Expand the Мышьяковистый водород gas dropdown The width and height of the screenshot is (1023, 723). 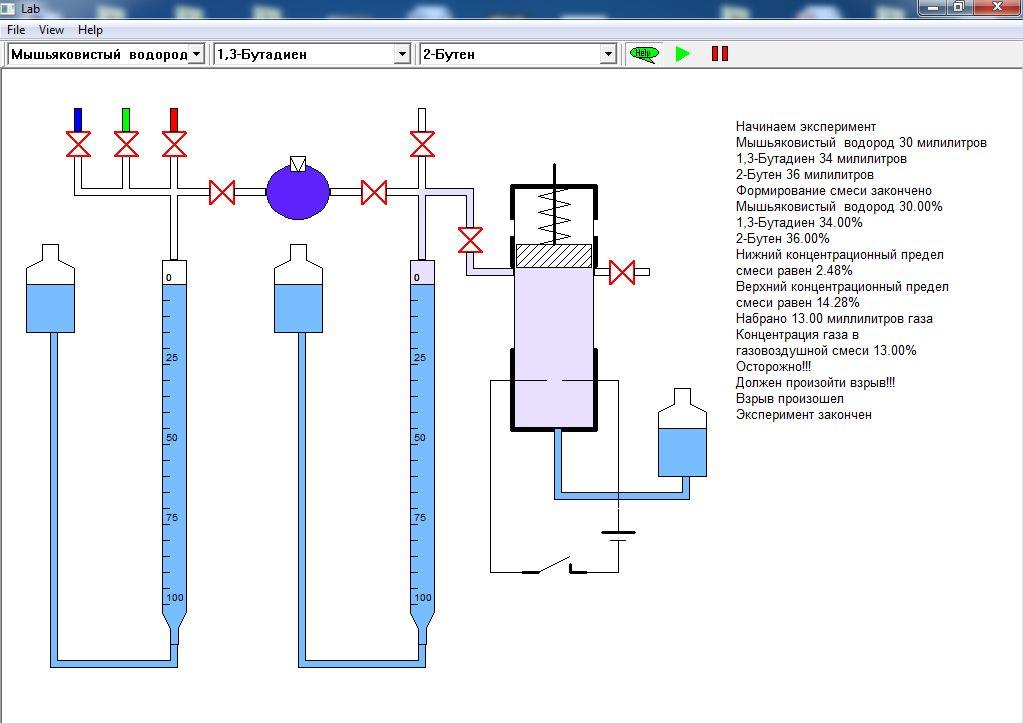click(x=196, y=54)
